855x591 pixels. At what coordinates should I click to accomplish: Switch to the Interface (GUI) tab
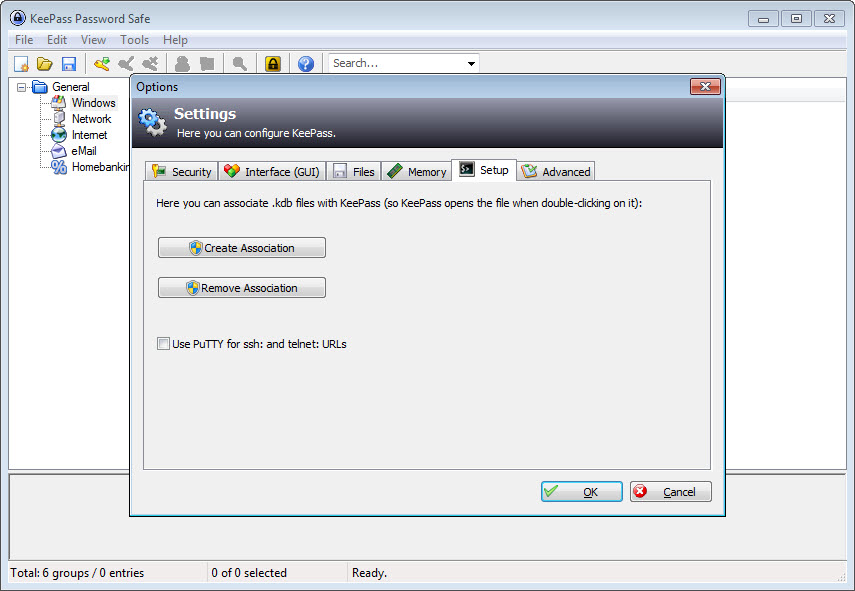point(272,171)
